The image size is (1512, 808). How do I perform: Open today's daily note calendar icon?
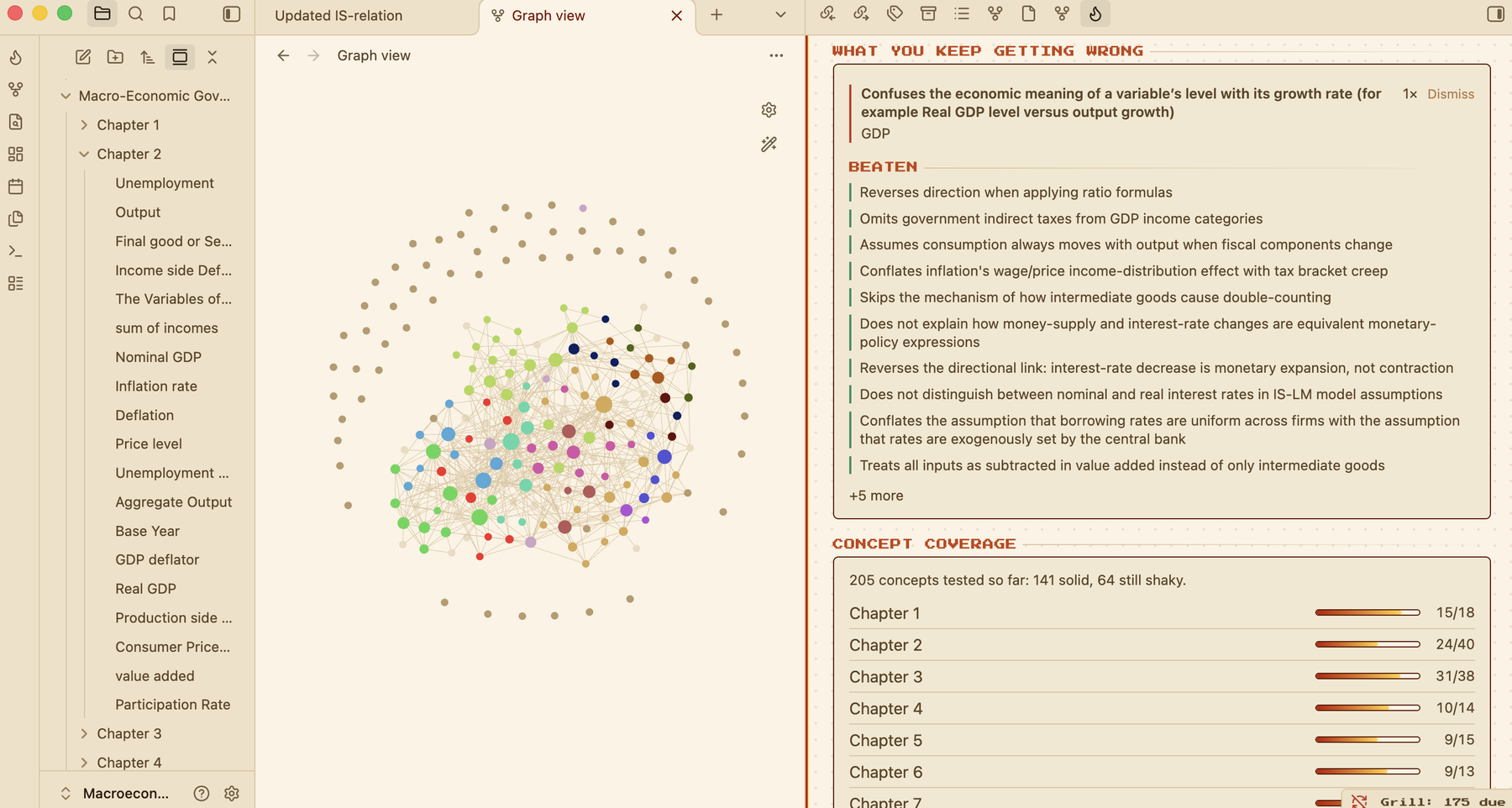16,186
